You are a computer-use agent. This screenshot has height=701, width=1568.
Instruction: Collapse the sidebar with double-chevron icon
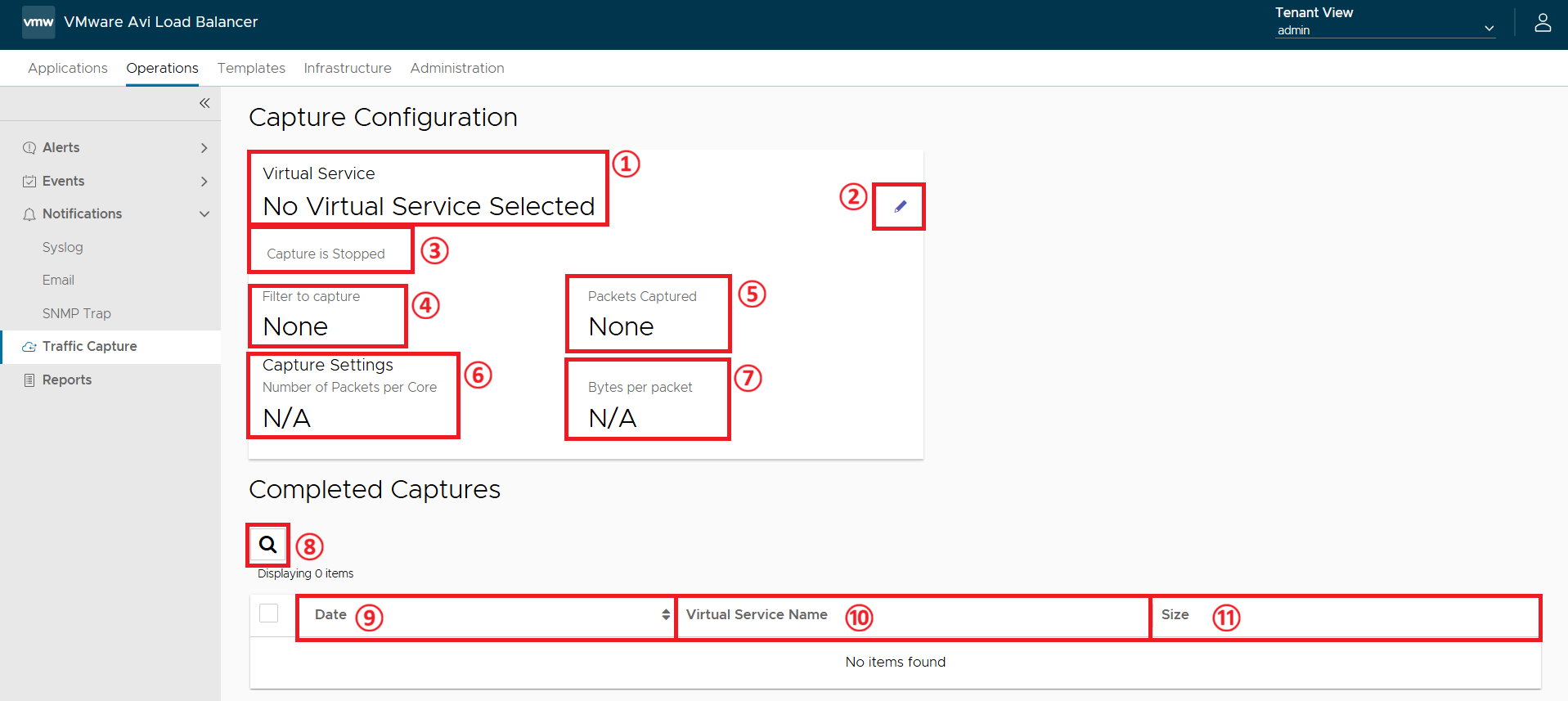[x=204, y=103]
